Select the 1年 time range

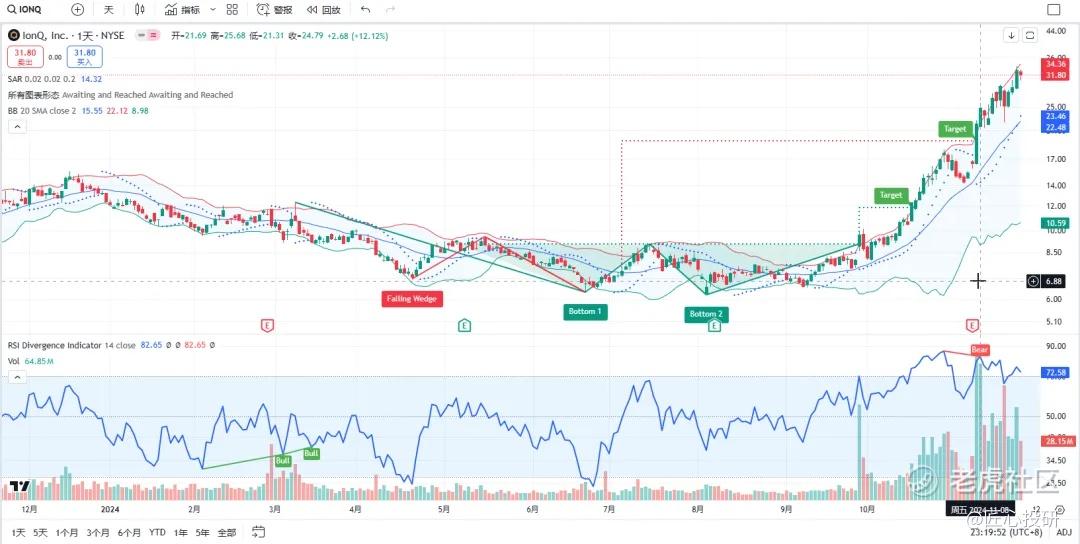pos(181,532)
